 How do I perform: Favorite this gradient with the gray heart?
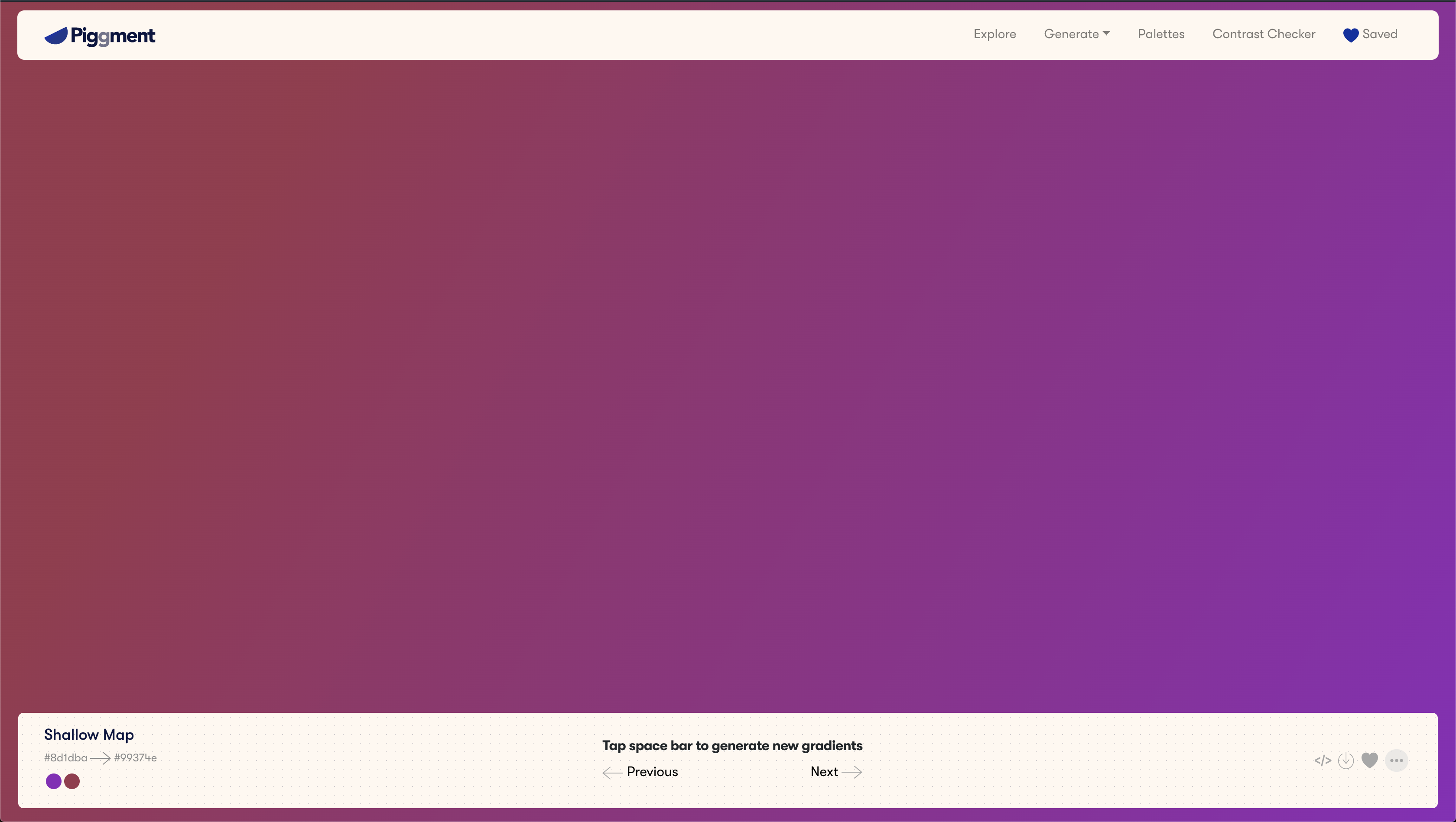pos(1369,761)
